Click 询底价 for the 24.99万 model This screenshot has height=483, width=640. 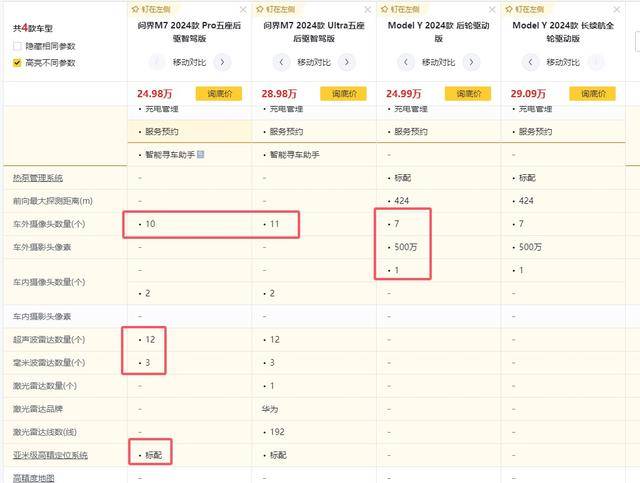(x=468, y=93)
